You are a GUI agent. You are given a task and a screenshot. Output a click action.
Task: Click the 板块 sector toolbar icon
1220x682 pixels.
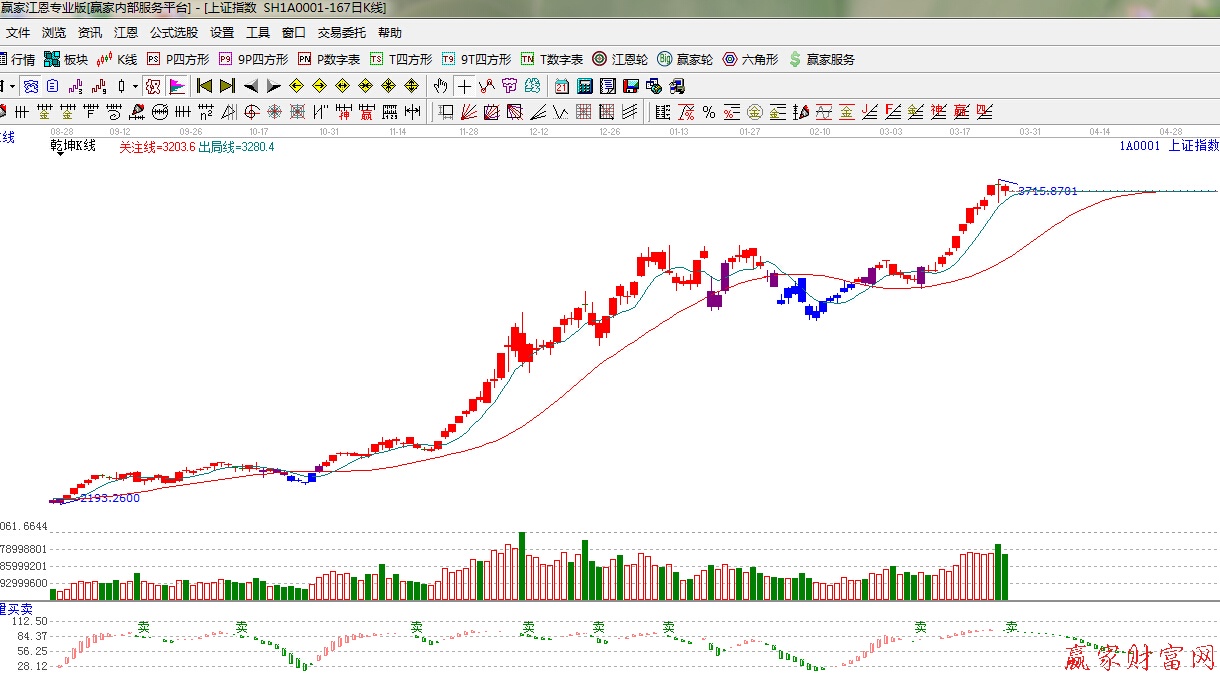click(66, 59)
